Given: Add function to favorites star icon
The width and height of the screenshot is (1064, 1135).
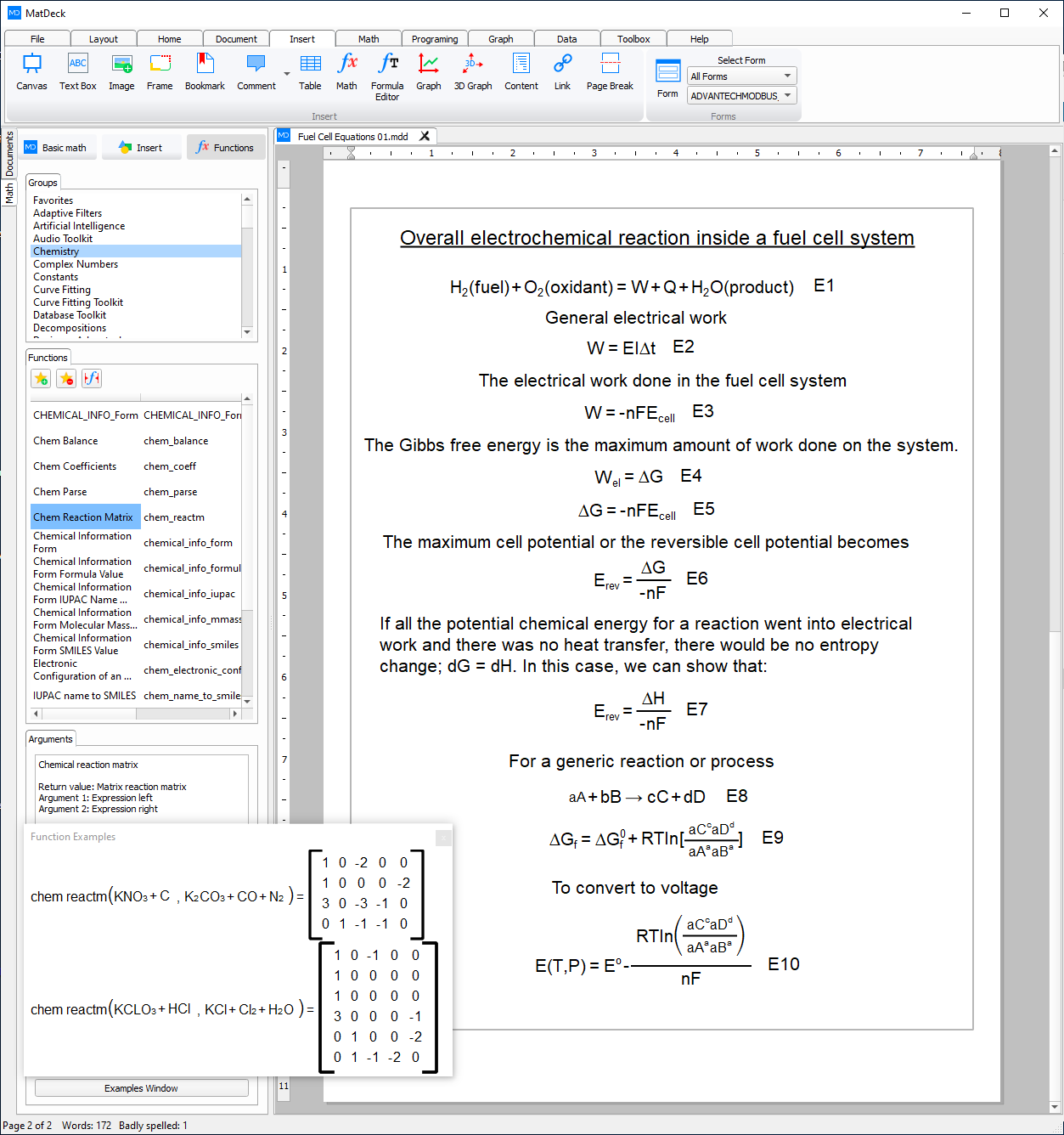Looking at the screenshot, I should coord(41,379).
